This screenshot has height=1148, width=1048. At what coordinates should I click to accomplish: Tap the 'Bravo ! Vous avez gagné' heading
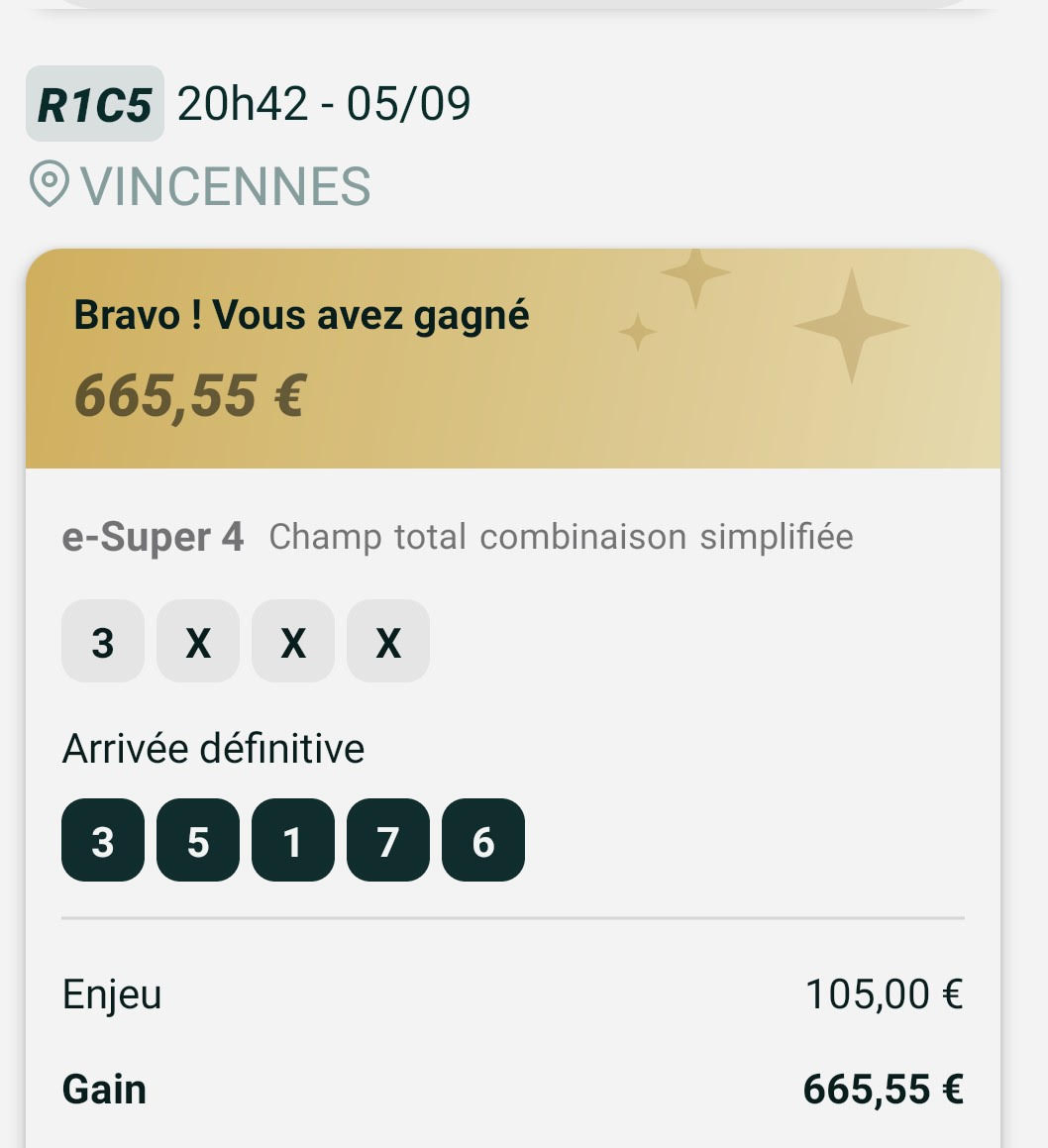point(301,315)
